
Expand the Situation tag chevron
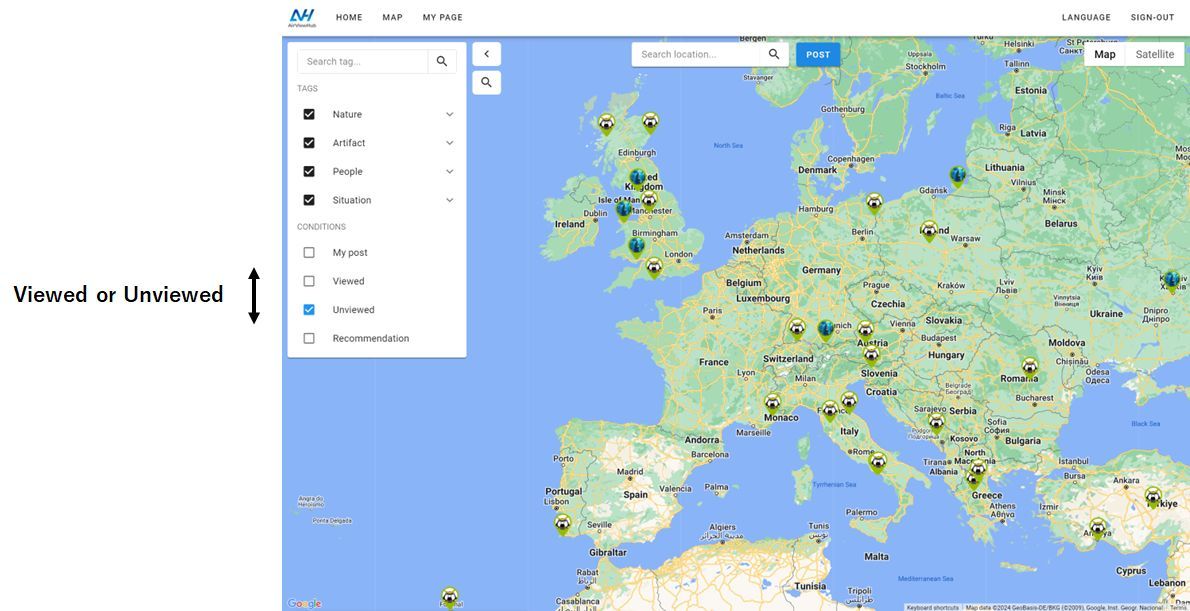point(449,200)
